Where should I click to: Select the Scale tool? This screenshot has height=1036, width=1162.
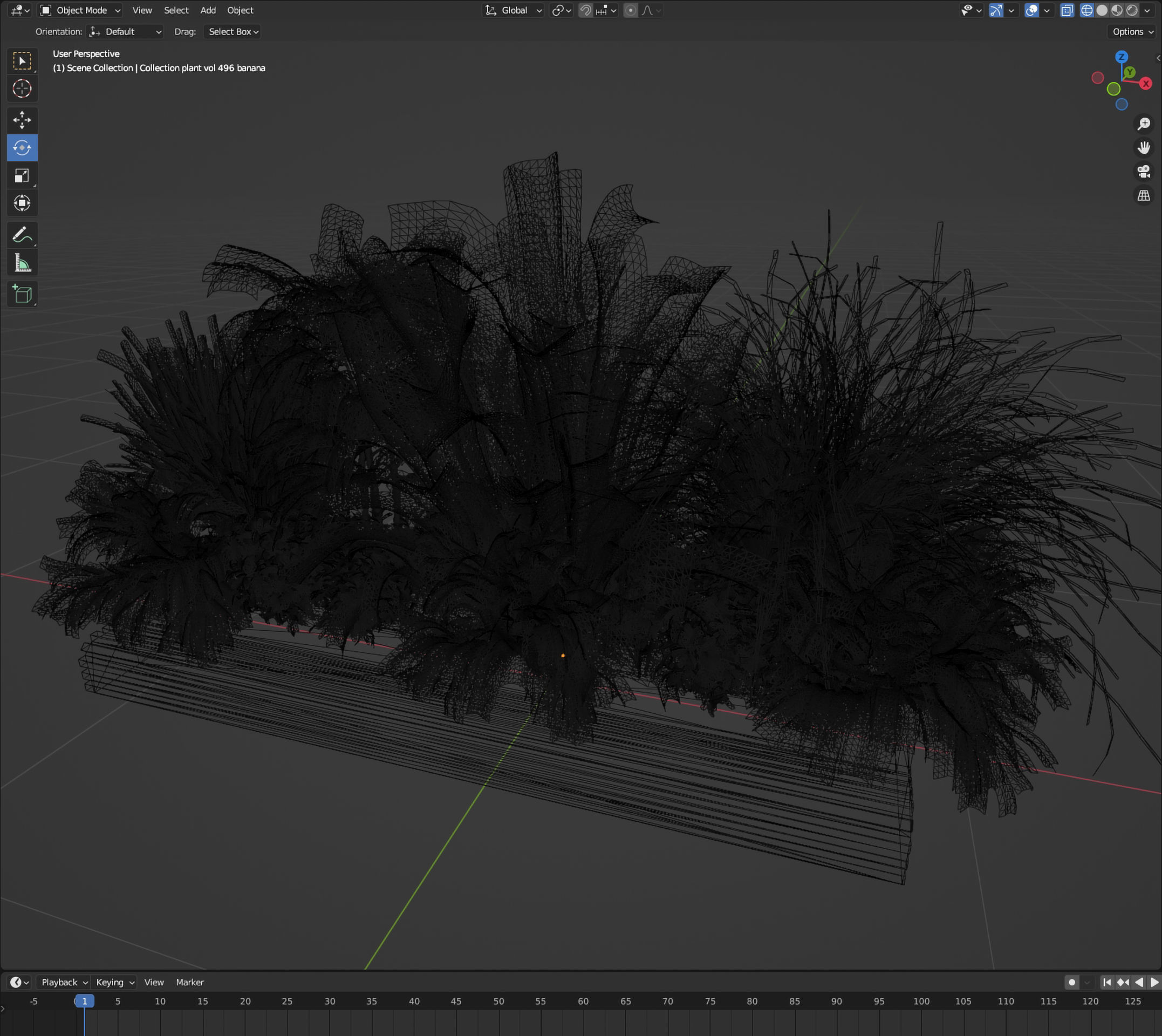point(22,175)
